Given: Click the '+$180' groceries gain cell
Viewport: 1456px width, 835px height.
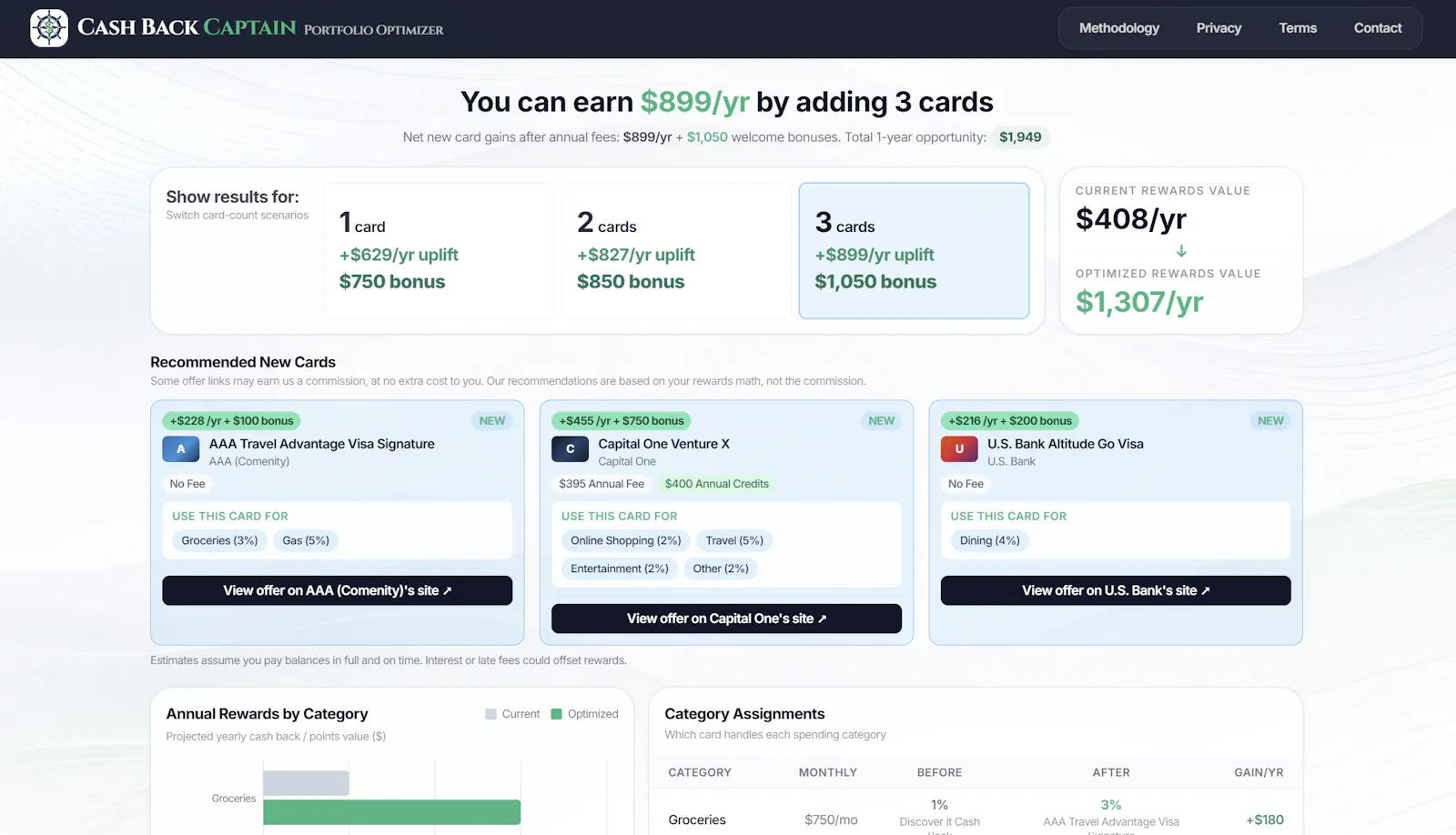Looking at the screenshot, I should click(1265, 820).
